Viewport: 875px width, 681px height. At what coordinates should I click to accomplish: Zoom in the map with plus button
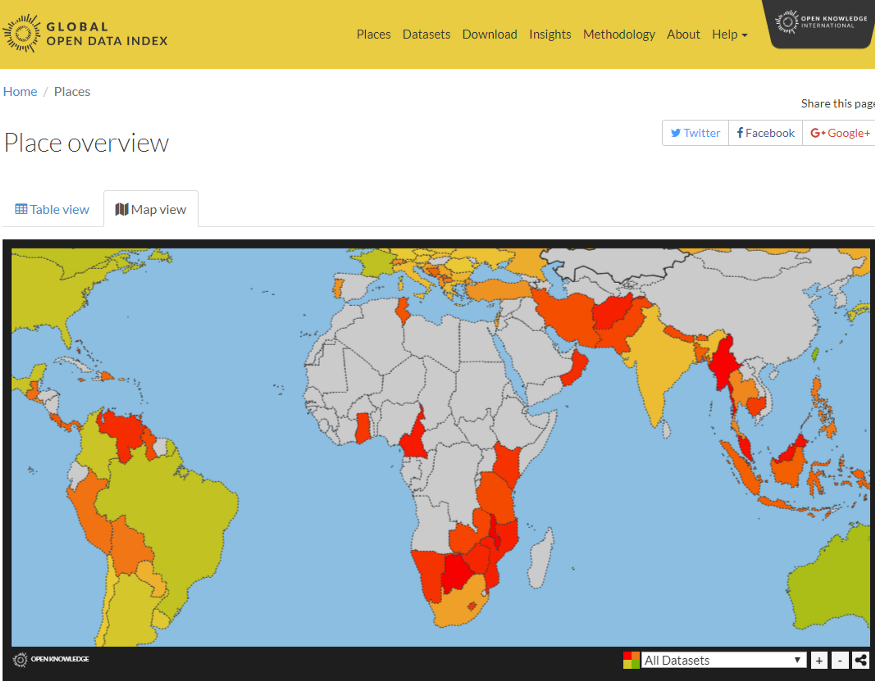coord(819,660)
